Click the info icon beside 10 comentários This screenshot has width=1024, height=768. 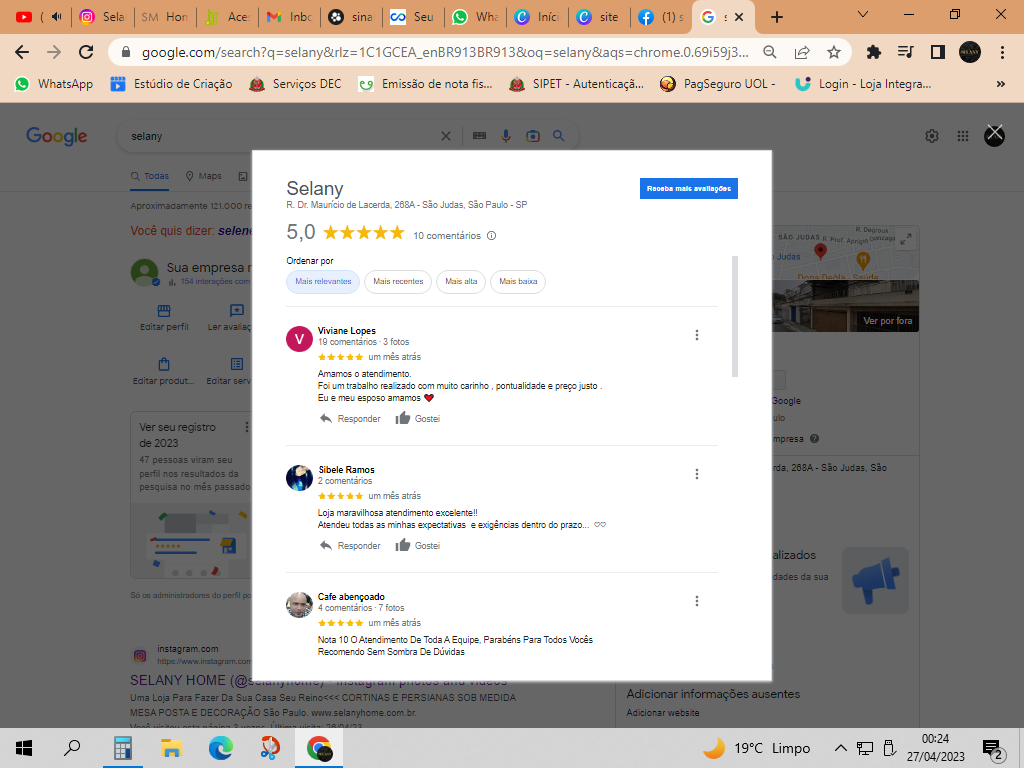click(x=492, y=236)
